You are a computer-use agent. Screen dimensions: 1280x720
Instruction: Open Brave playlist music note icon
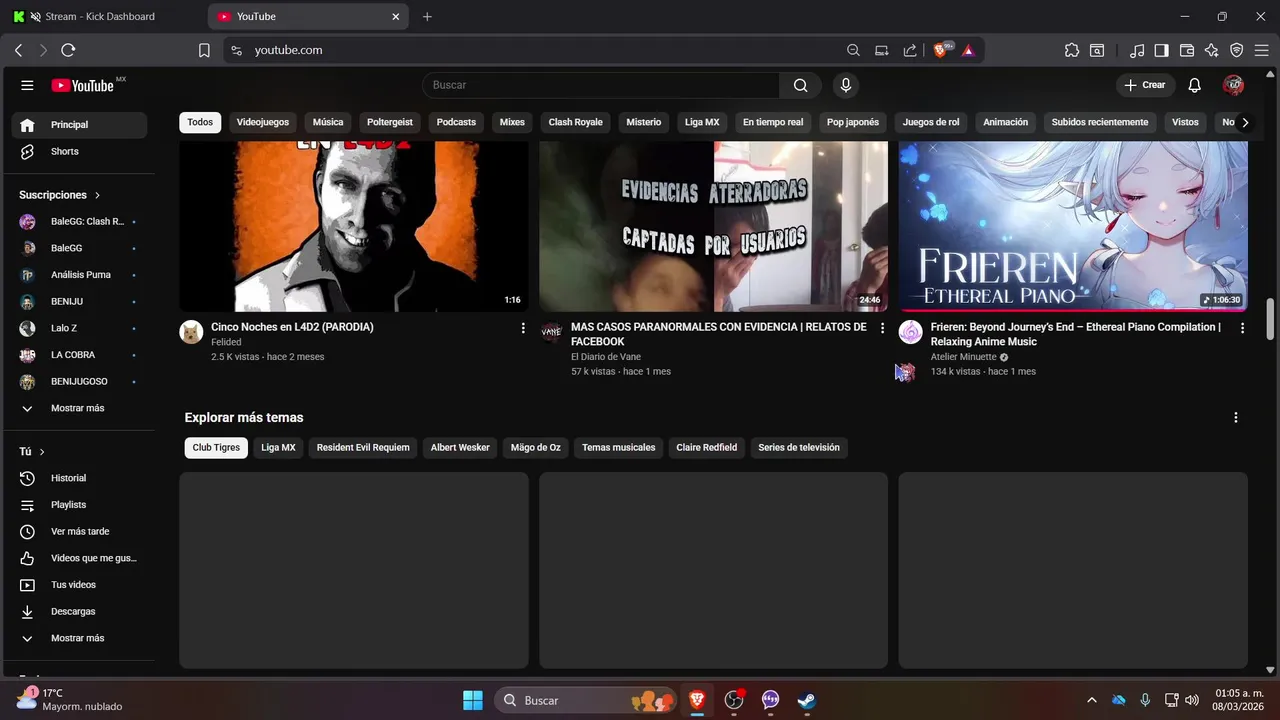[x=1137, y=50]
